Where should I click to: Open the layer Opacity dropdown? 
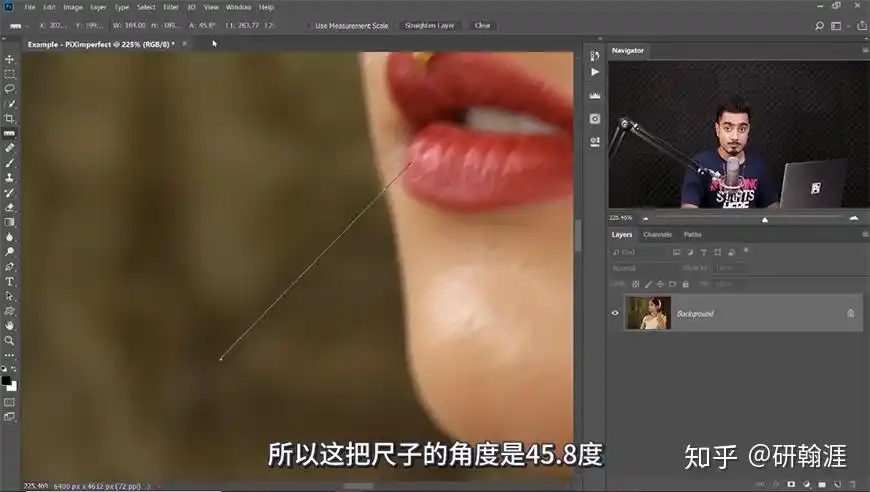[x=730, y=268]
